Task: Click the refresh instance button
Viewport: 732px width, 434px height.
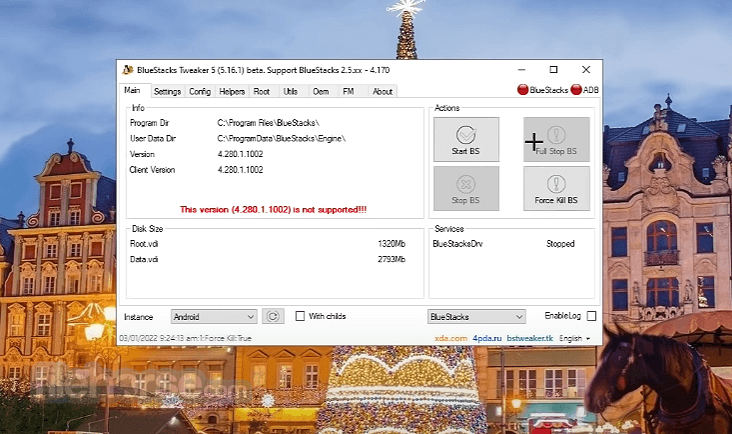Action: click(x=273, y=316)
